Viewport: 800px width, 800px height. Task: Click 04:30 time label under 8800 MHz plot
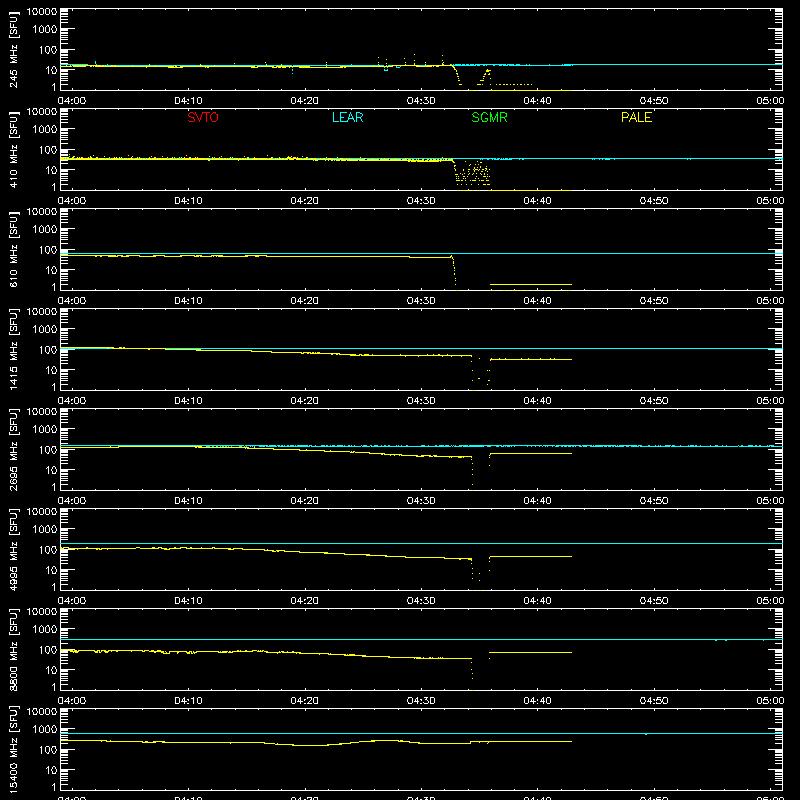[421, 701]
